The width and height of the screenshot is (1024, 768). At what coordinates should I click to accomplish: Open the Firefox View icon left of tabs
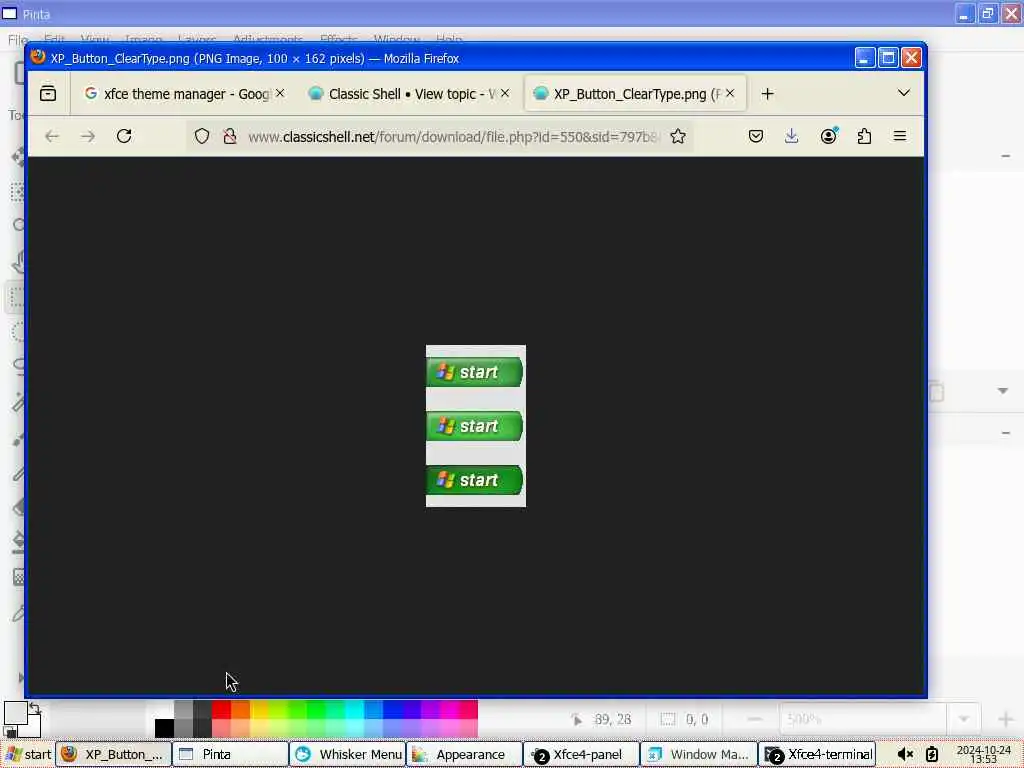48,93
